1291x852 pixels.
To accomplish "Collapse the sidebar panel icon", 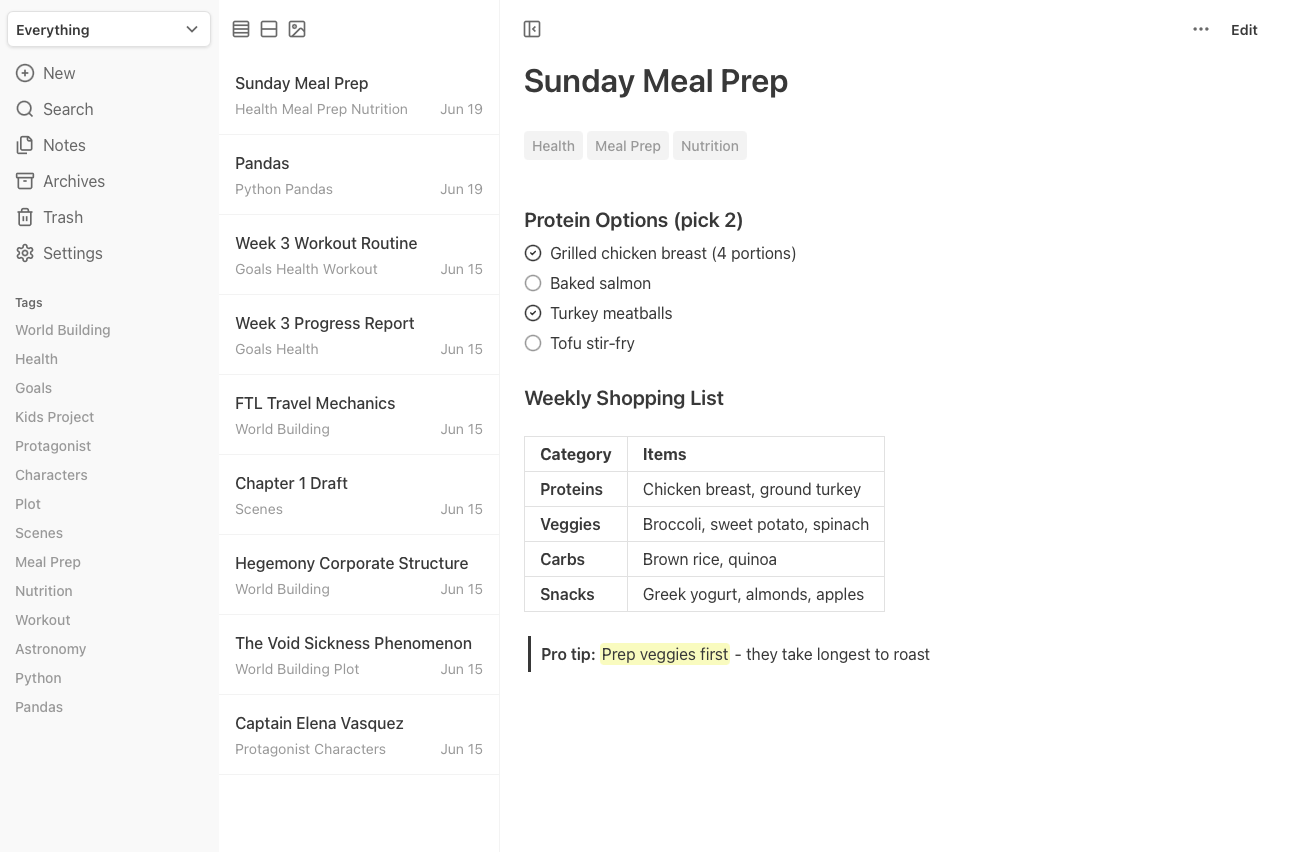I will tap(532, 29).
